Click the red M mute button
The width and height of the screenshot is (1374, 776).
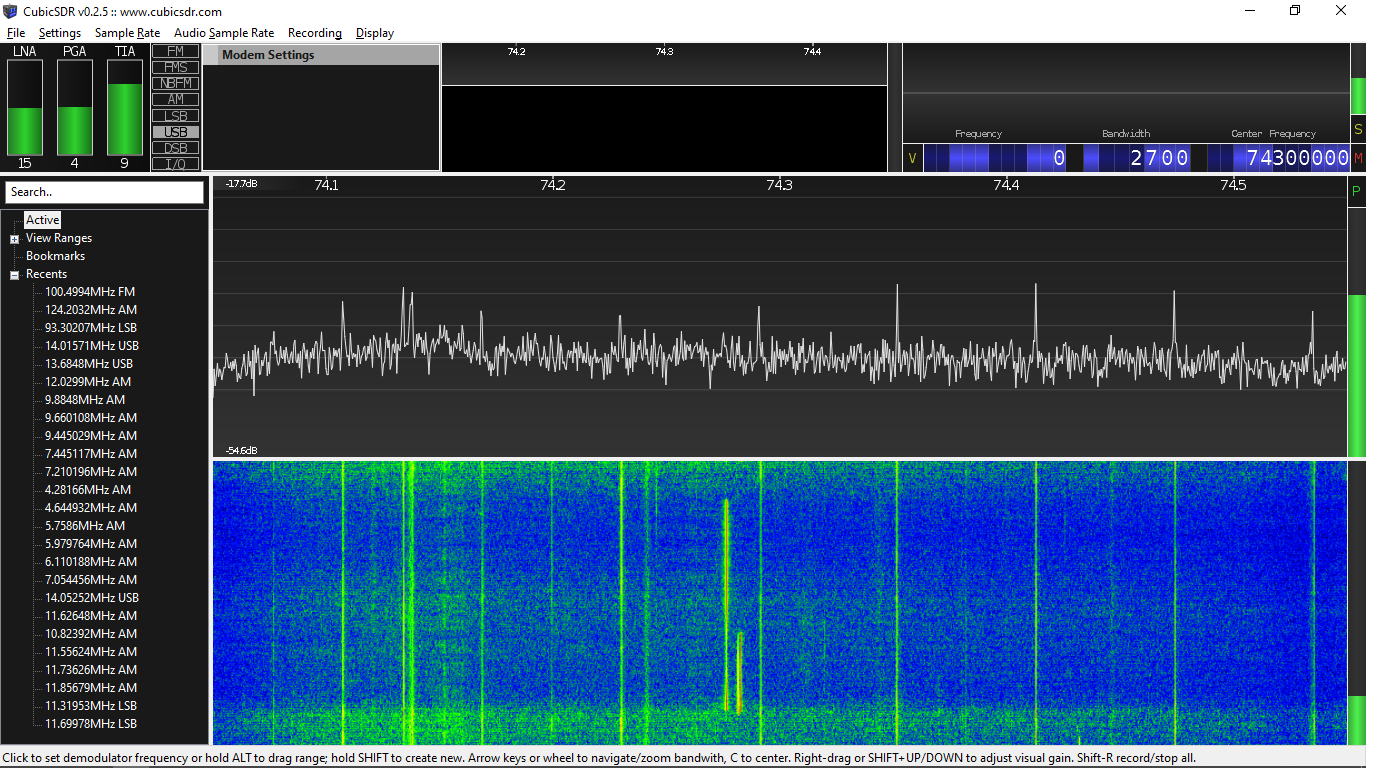[1358, 158]
